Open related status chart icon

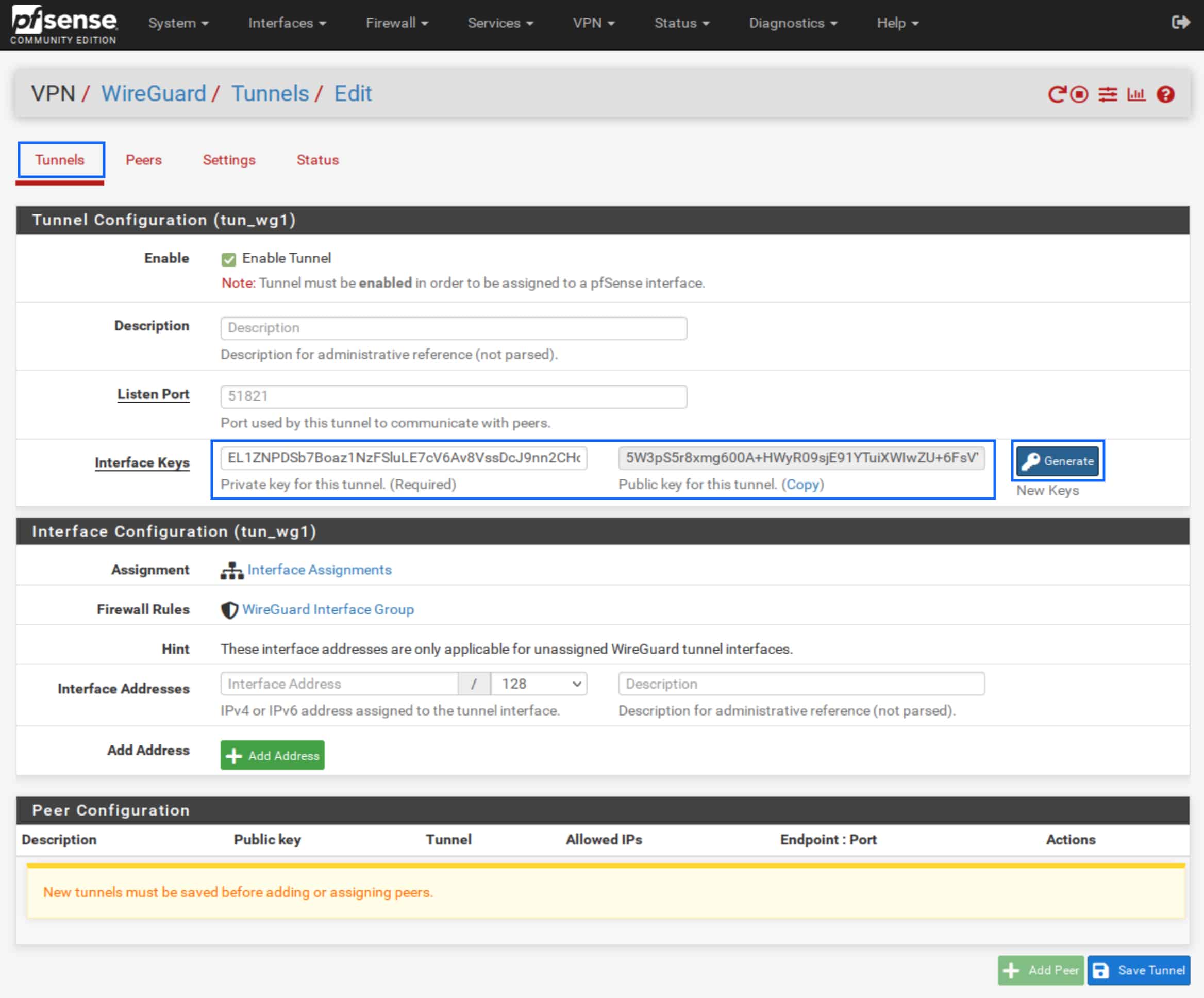[1136, 95]
